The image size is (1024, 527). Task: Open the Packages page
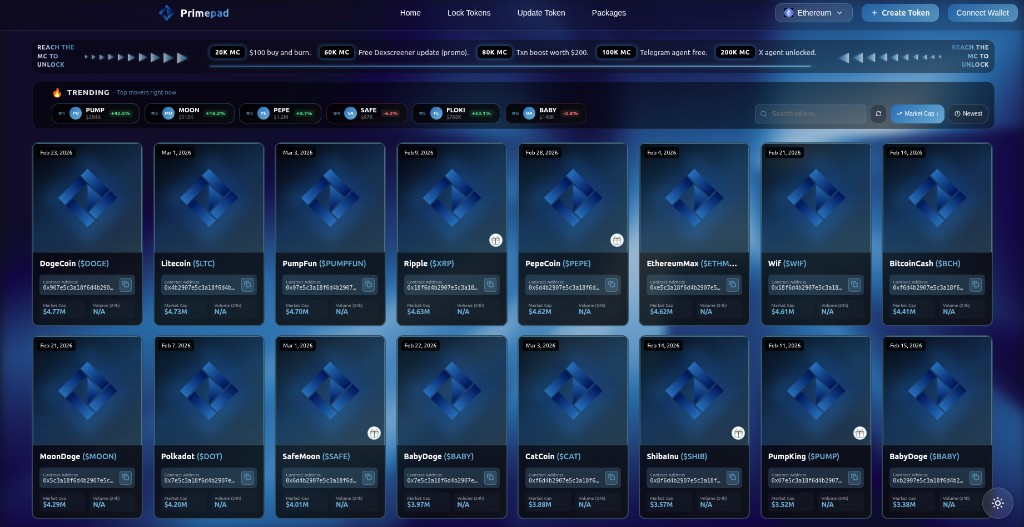click(609, 13)
